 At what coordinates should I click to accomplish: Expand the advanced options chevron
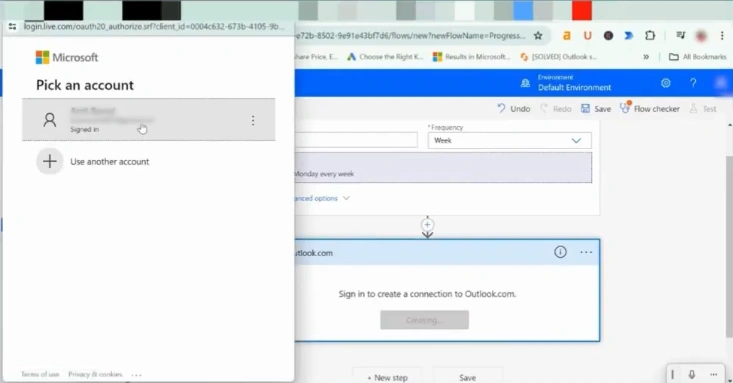coord(346,198)
